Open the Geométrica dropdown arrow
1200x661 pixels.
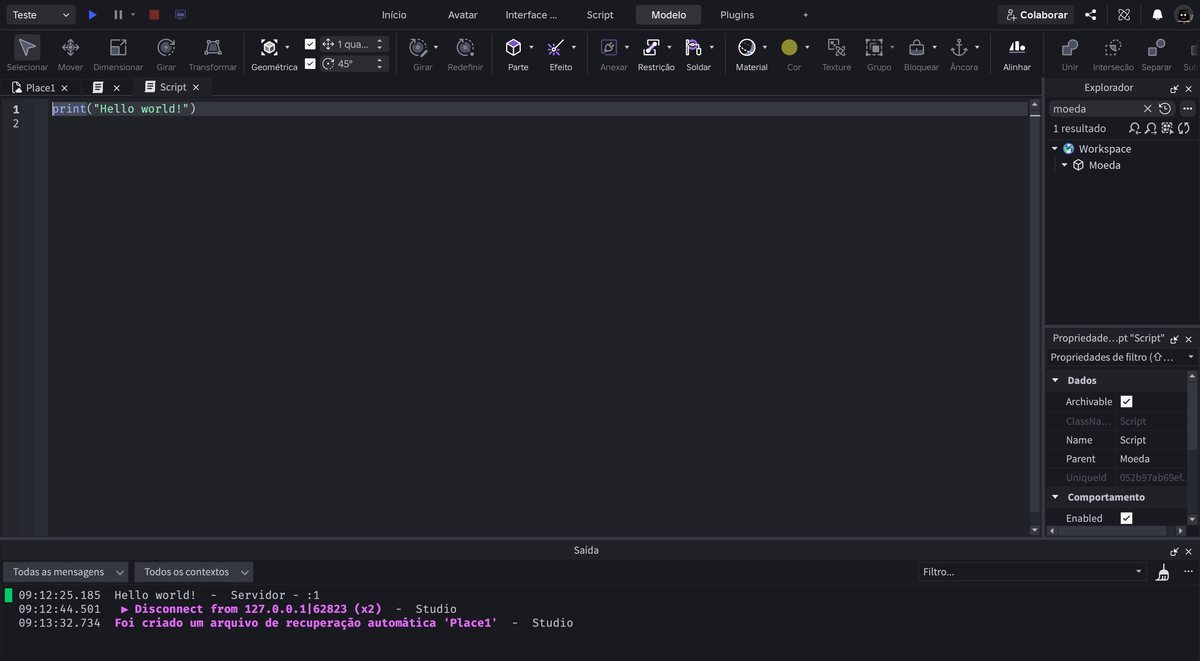click(x=287, y=47)
